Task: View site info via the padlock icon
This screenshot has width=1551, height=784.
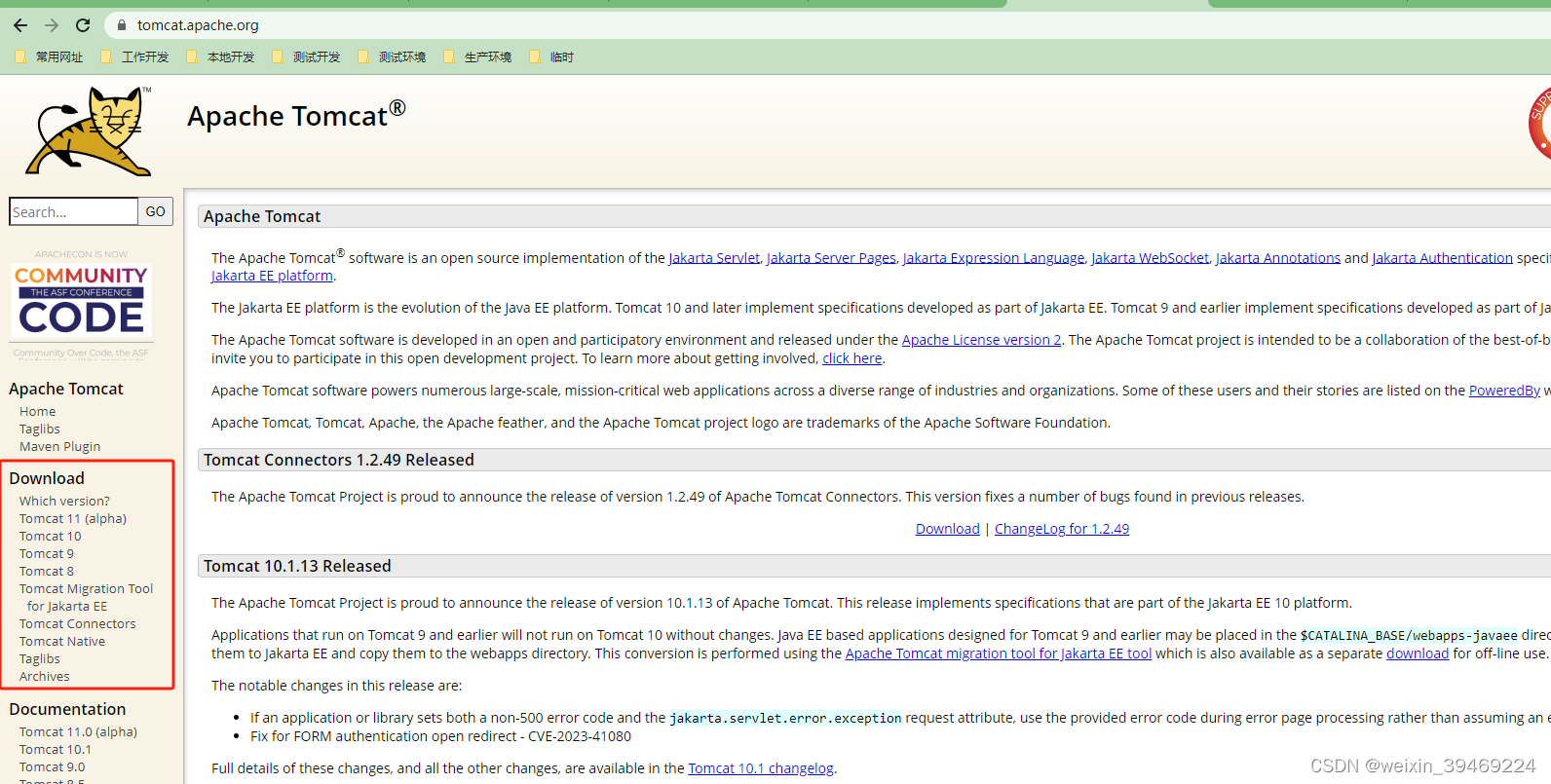Action: pos(122,25)
